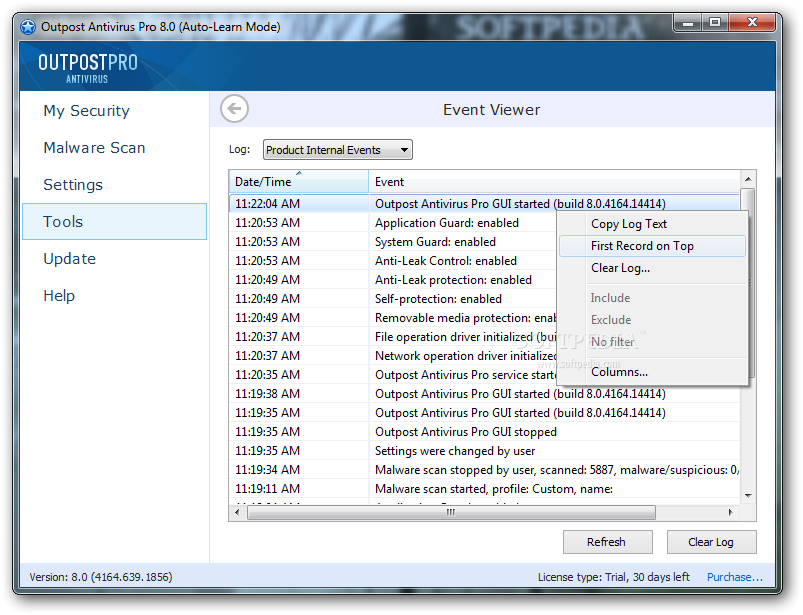Screen dimensions: 803x615
Task: Open the Log dropdown Product Internal Events
Action: coord(337,150)
